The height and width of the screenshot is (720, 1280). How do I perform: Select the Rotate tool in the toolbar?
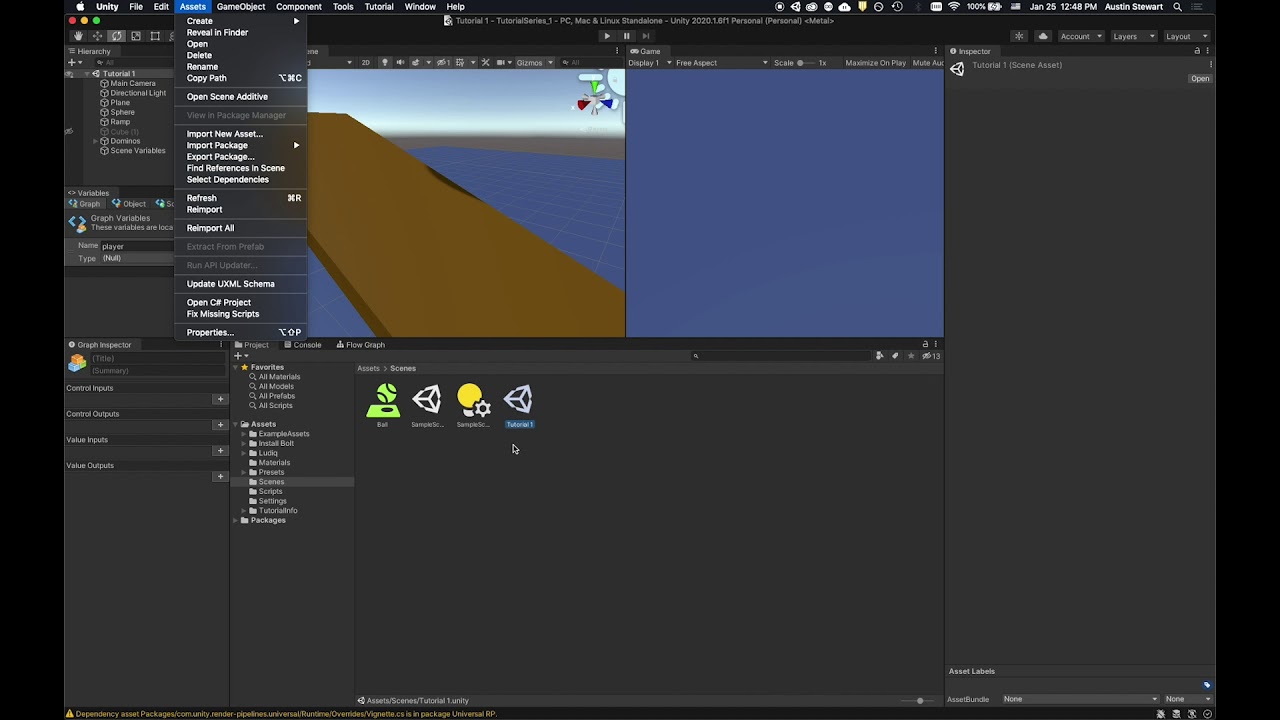(x=116, y=36)
